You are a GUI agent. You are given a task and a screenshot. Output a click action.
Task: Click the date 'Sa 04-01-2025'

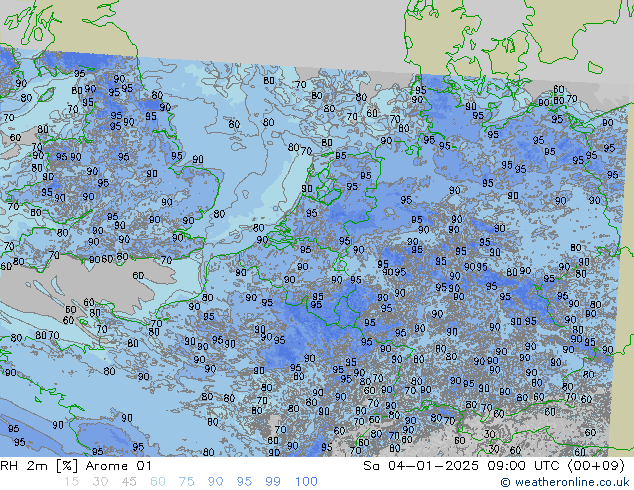coord(421,466)
